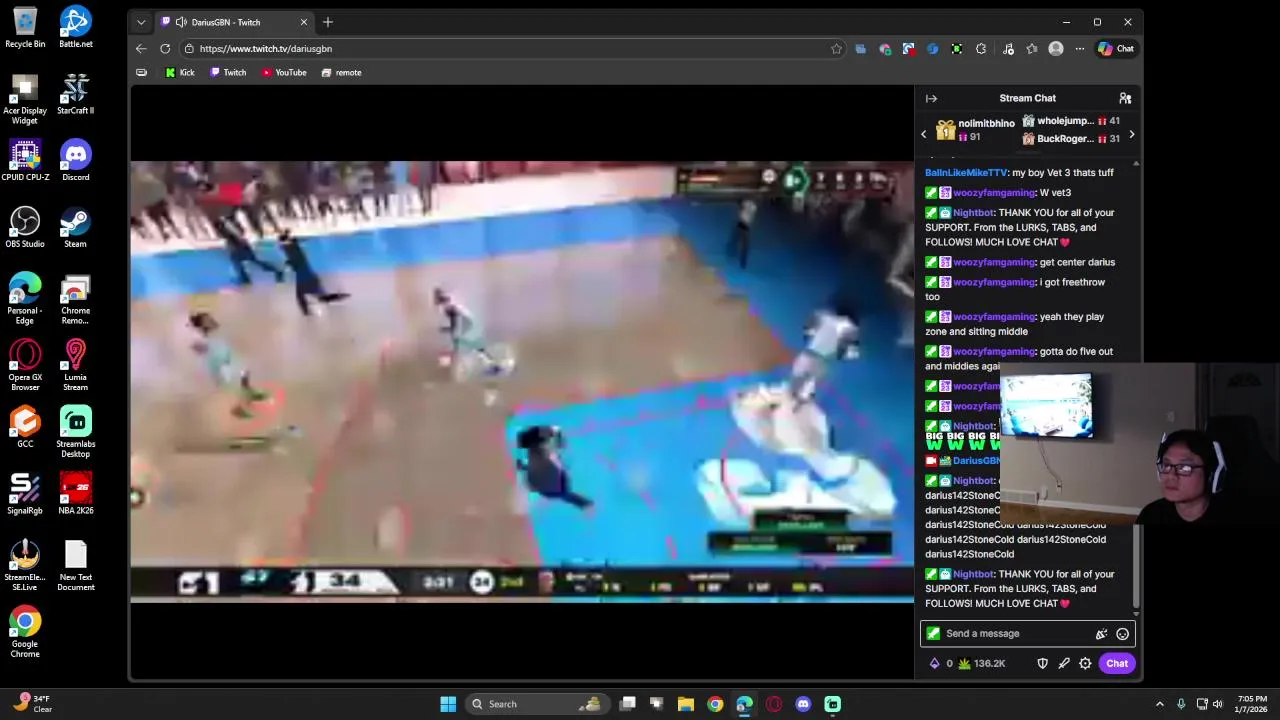Image resolution: width=1280 pixels, height=720 pixels.
Task: Select New Text Document on desktop
Action: point(75,566)
